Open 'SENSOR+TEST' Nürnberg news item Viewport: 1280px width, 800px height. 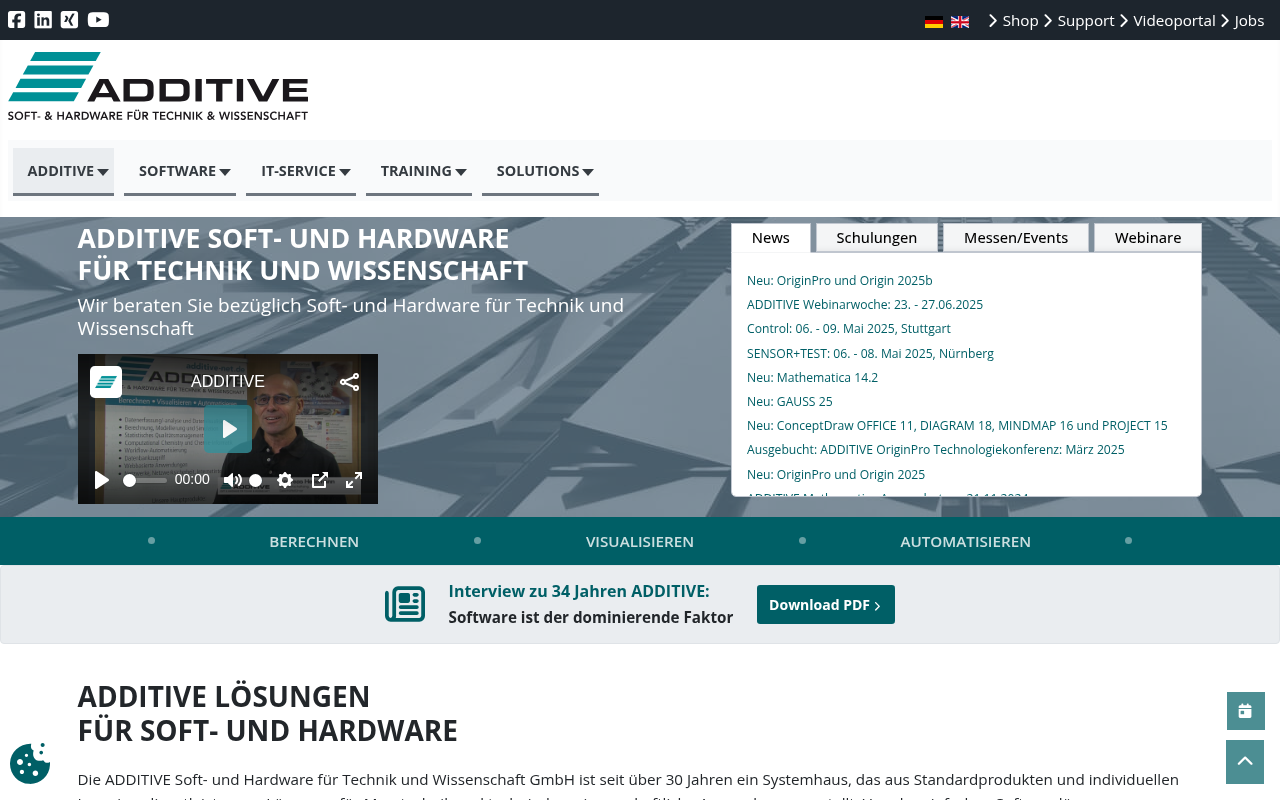click(x=870, y=354)
